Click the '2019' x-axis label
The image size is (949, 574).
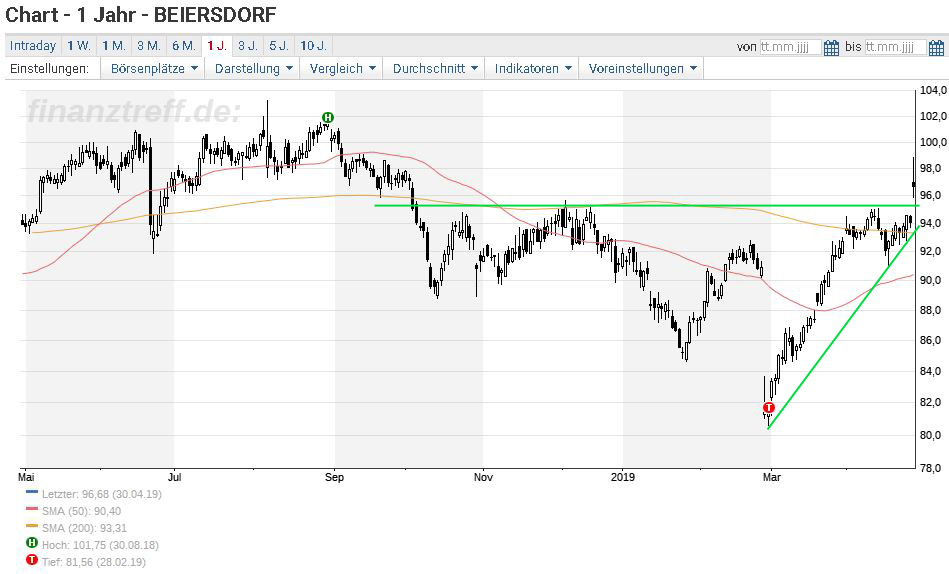point(623,477)
